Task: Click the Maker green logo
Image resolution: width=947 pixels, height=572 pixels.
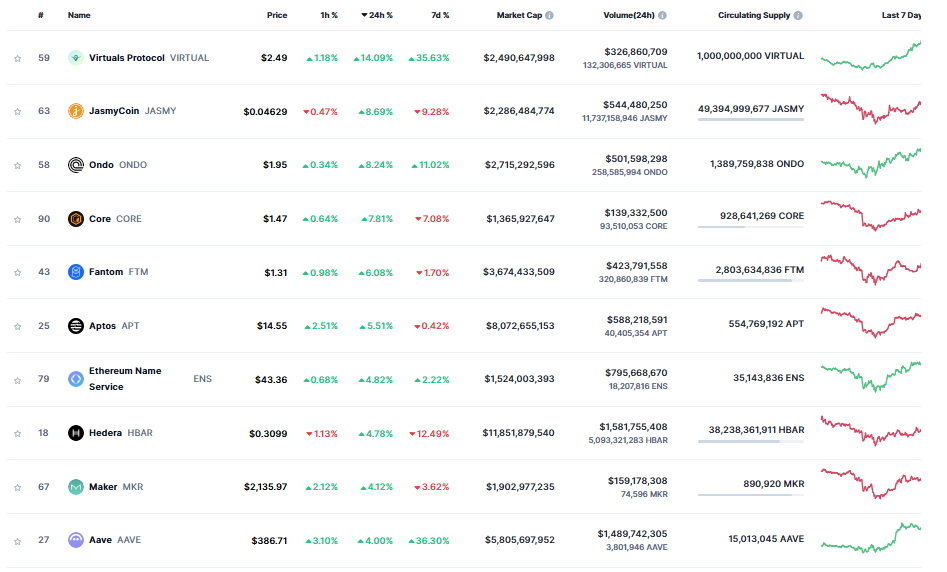Action: pos(75,487)
